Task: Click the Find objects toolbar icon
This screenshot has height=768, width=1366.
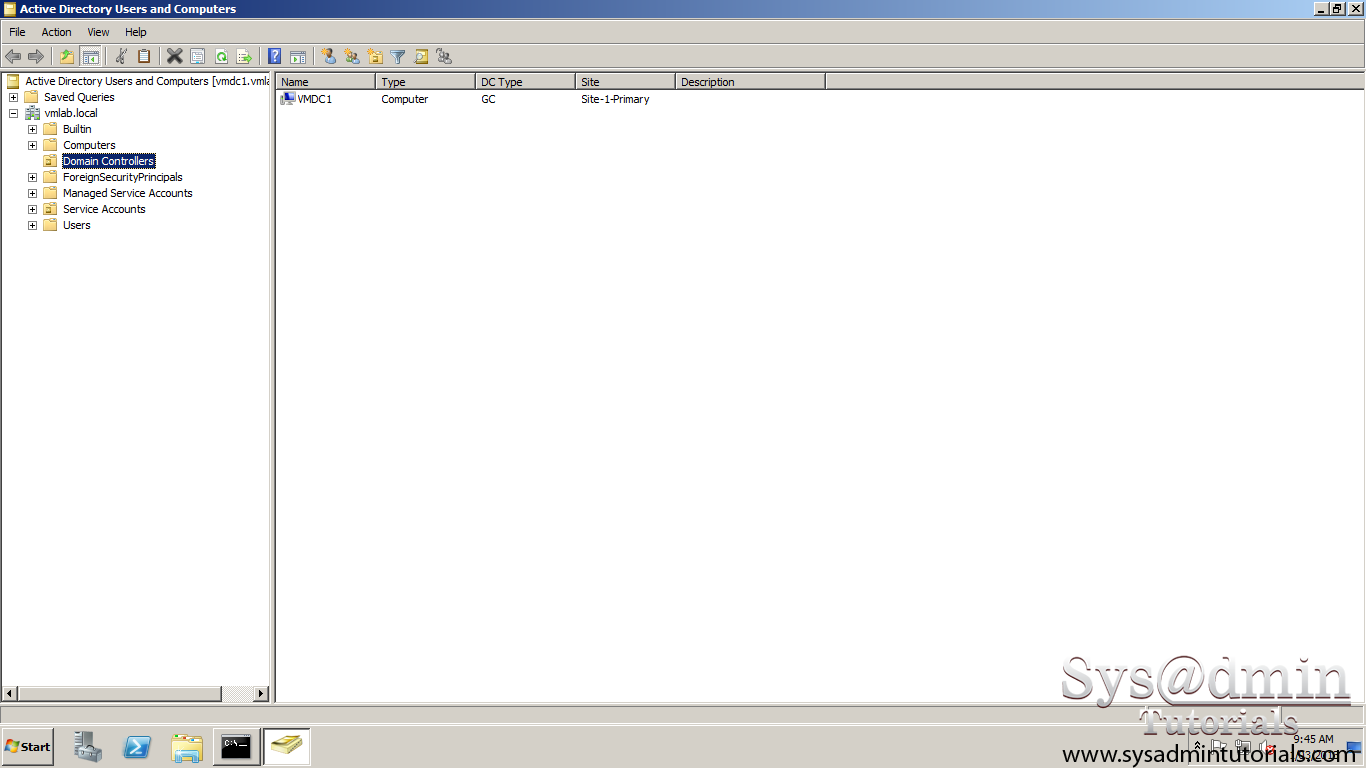Action: pyautogui.click(x=421, y=57)
